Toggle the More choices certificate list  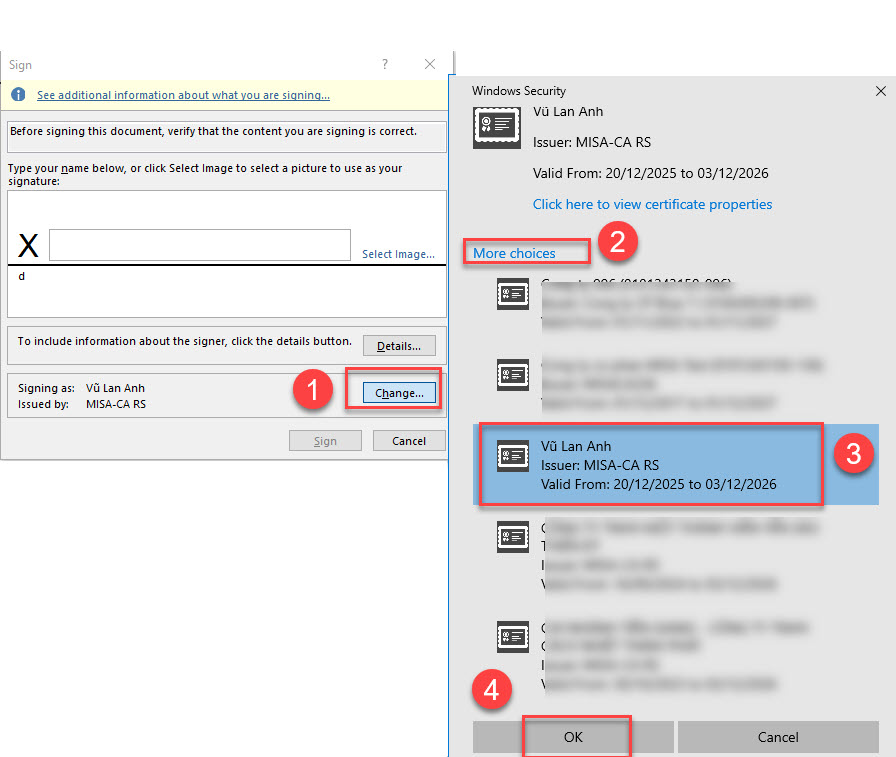[x=514, y=253]
